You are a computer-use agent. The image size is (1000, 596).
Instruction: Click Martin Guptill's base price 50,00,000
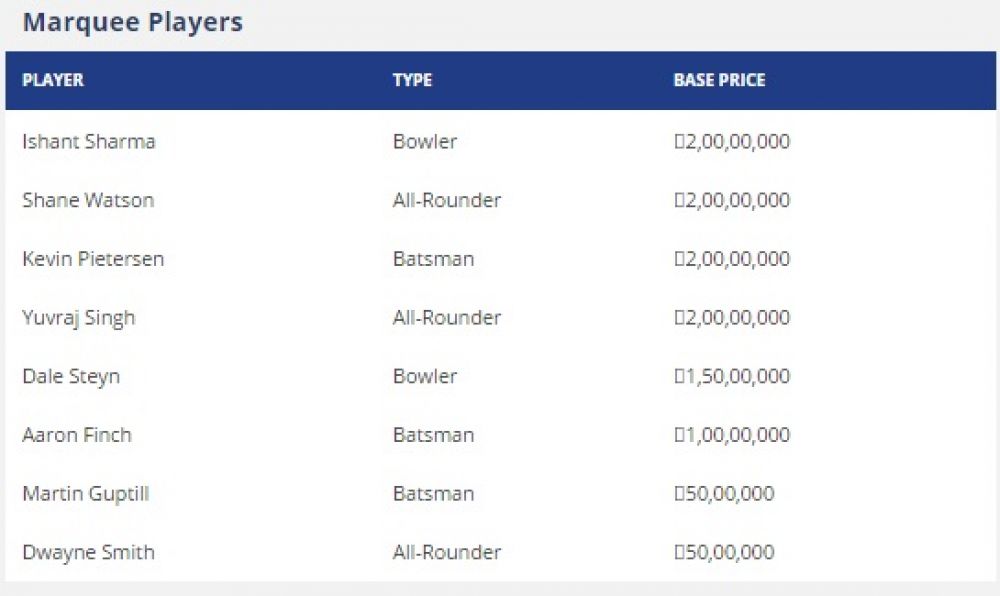coord(724,493)
